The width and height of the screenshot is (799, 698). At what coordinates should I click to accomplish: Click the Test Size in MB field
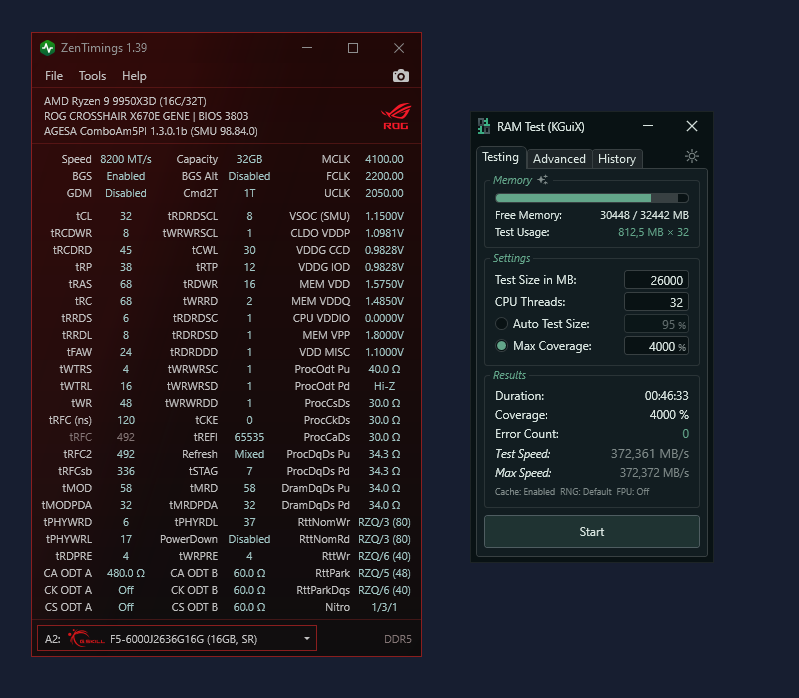click(656, 280)
